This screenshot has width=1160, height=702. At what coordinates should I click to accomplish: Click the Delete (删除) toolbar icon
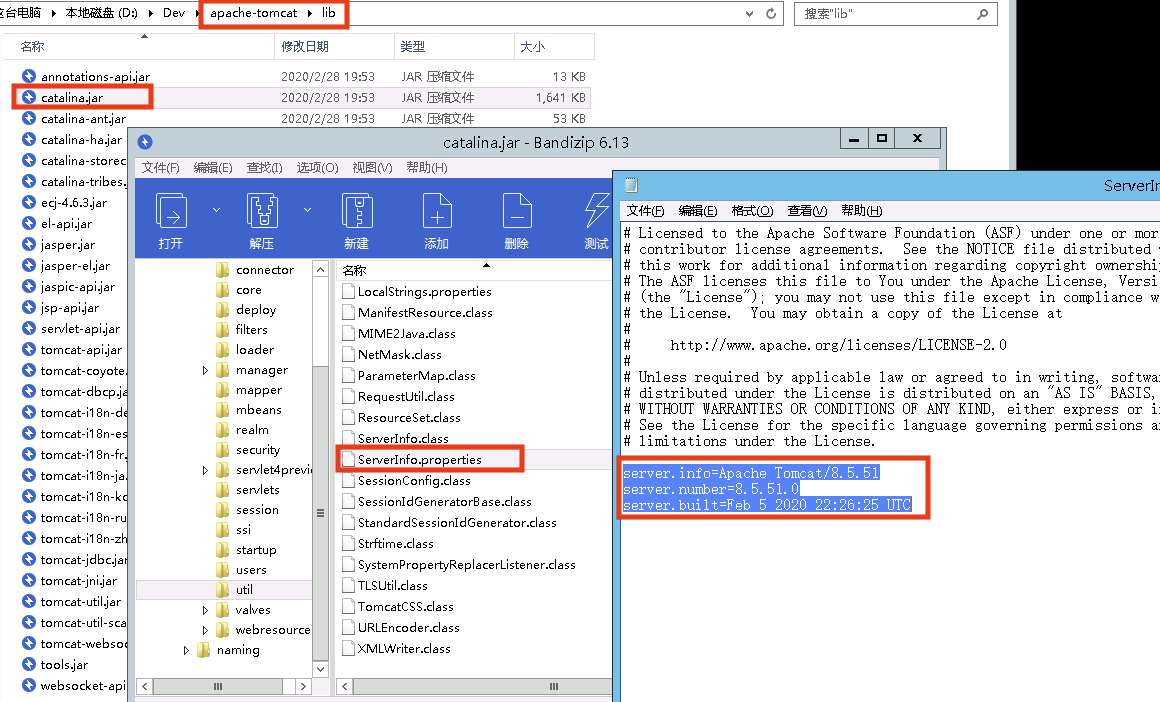[x=516, y=211]
